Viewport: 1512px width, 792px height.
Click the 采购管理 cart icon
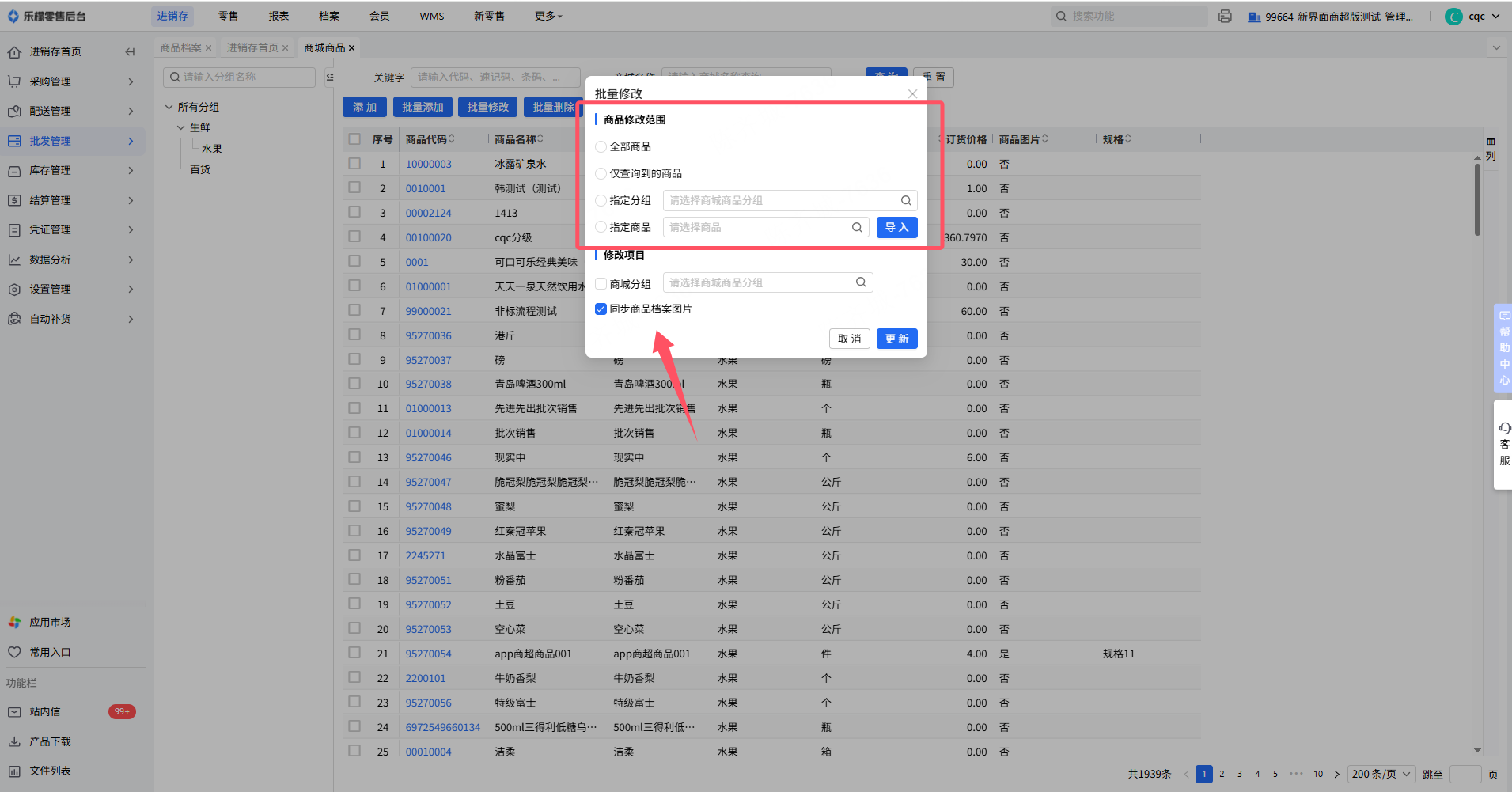coord(14,81)
